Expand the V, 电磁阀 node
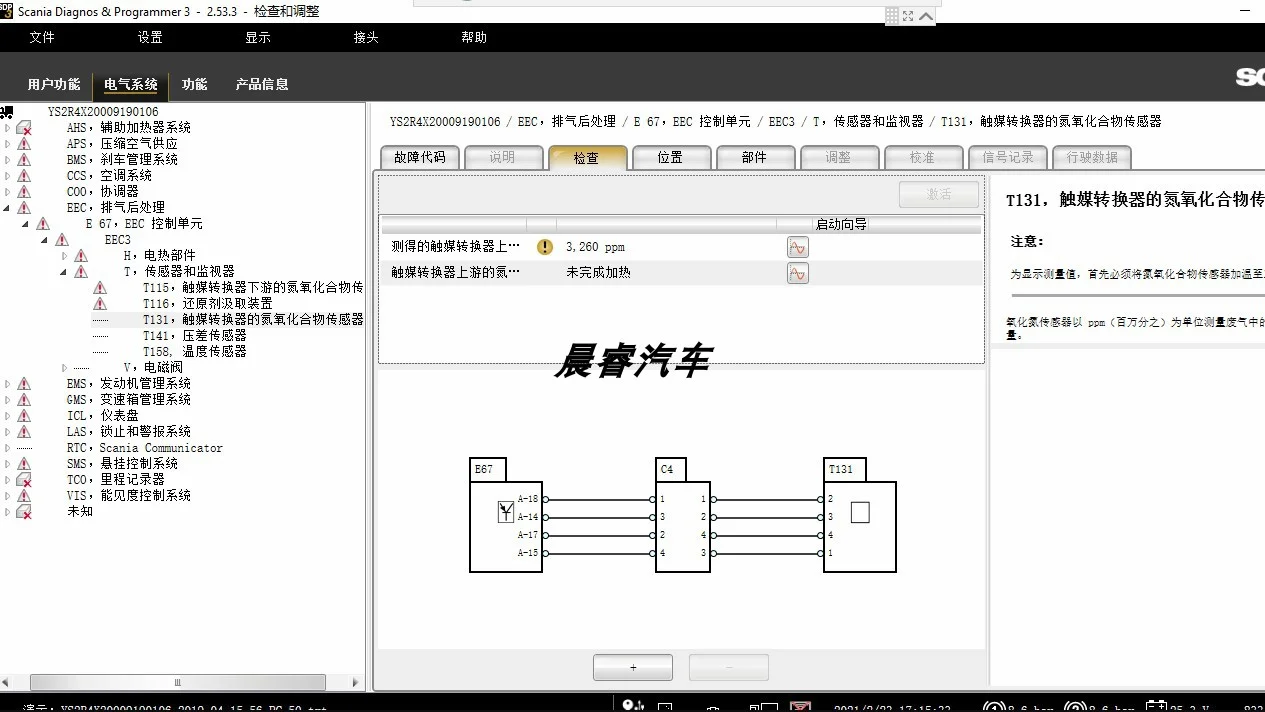The width and height of the screenshot is (1265, 712). [65, 368]
